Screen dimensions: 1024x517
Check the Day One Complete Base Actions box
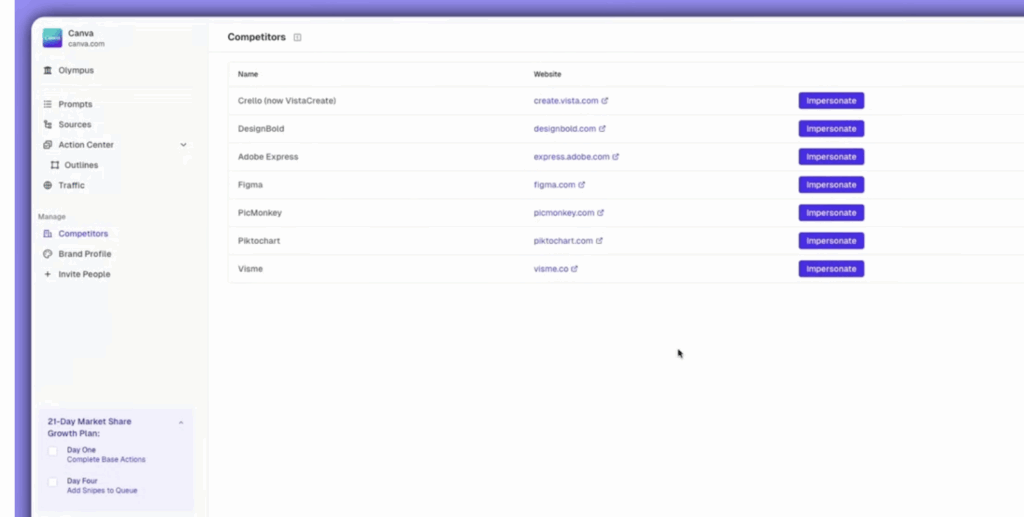(x=53, y=451)
